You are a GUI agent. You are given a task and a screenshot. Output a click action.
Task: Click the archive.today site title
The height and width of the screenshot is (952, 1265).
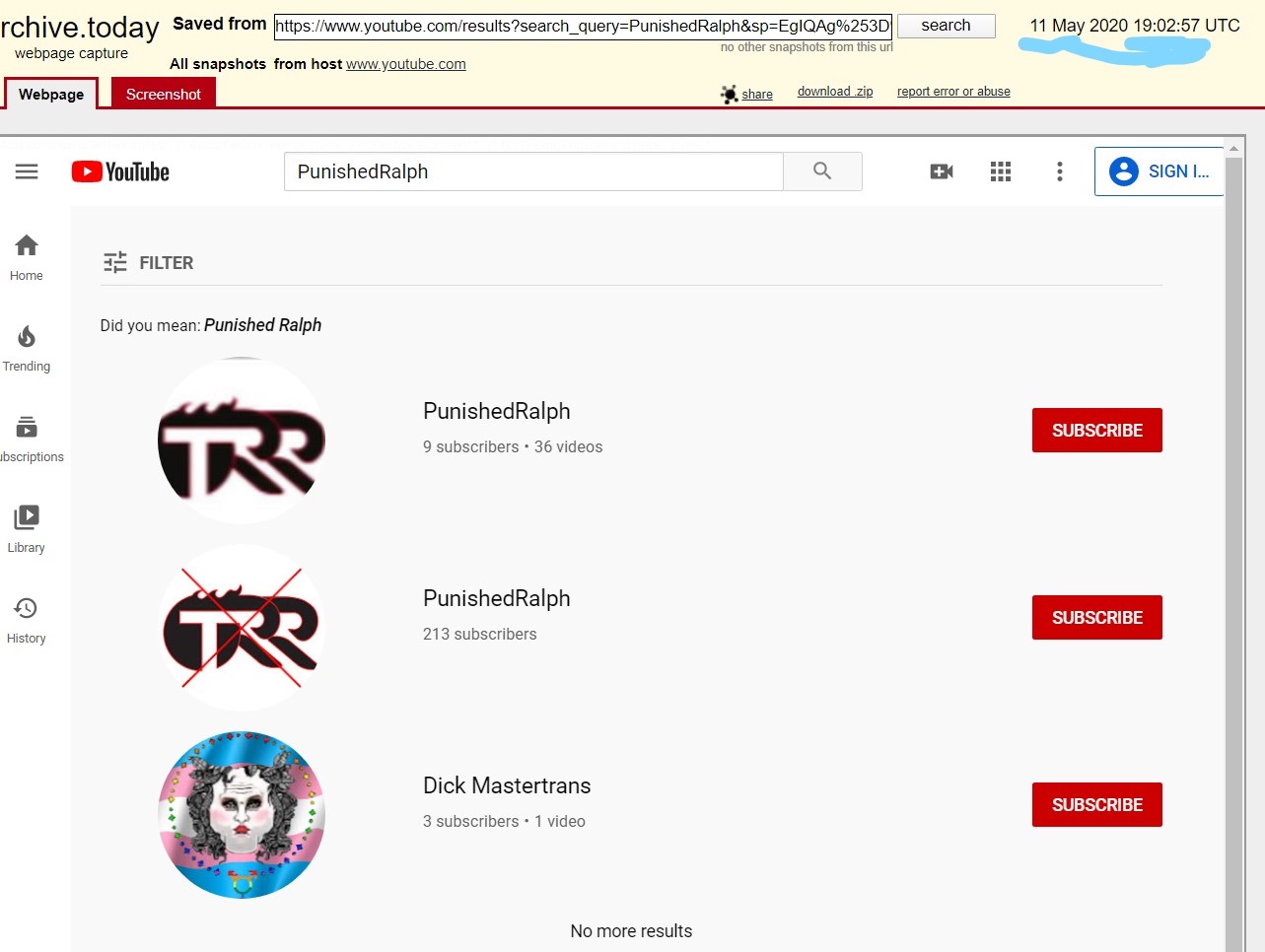pyautogui.click(x=79, y=28)
